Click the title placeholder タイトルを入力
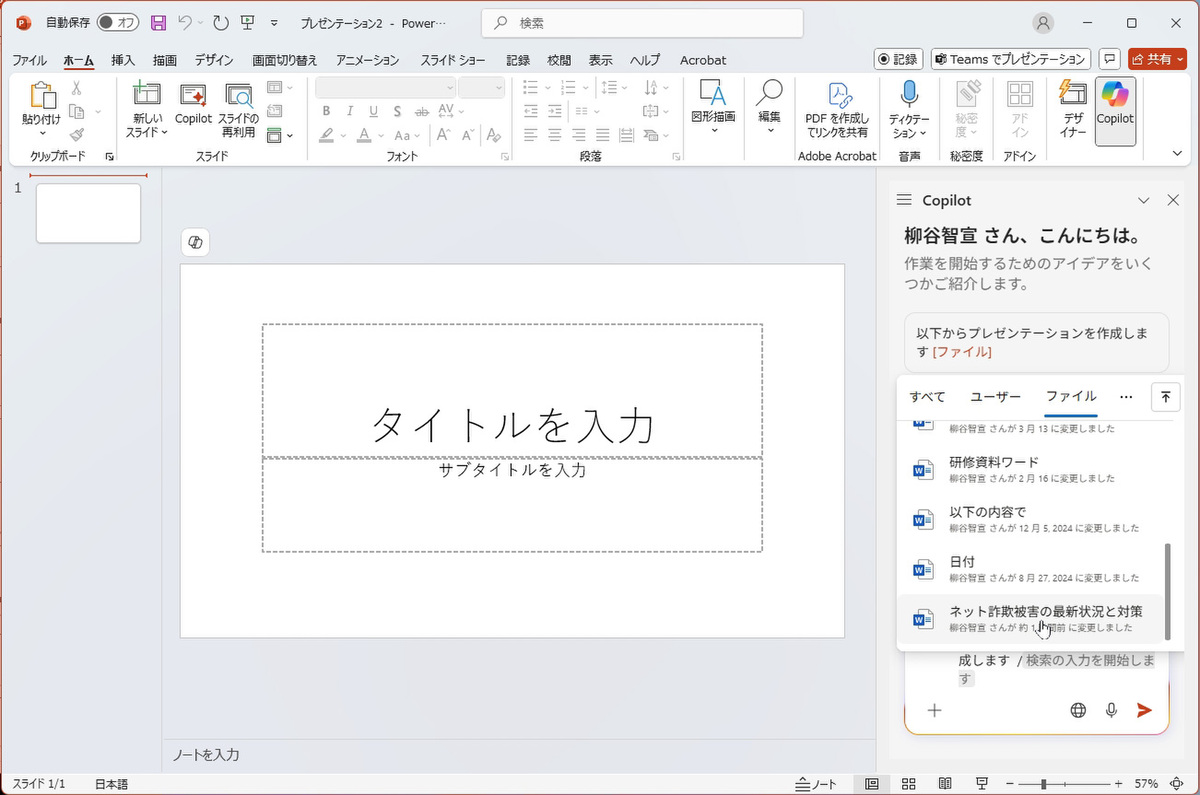1200x795 pixels. point(512,424)
